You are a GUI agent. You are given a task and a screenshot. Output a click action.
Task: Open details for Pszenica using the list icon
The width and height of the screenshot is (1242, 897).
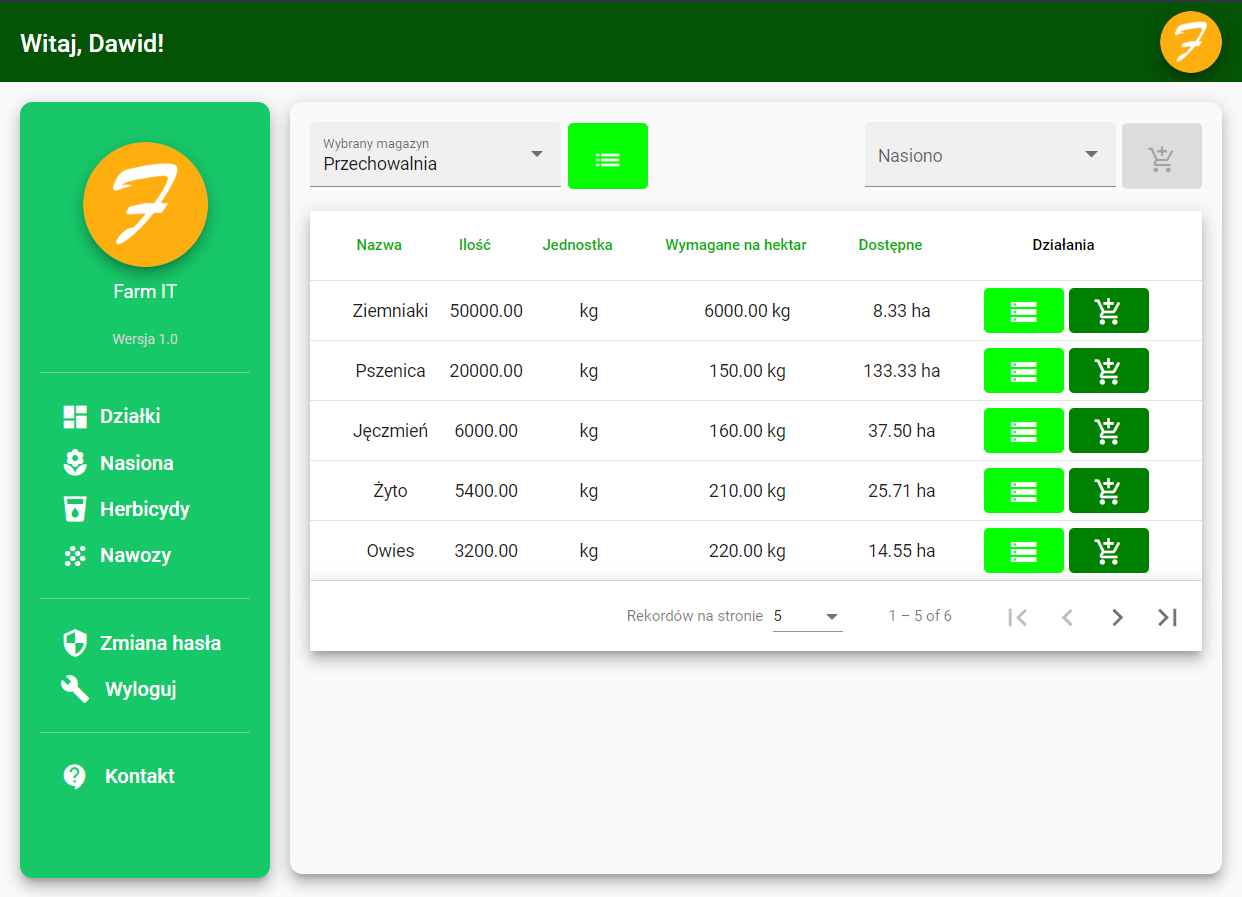[x=1023, y=370]
